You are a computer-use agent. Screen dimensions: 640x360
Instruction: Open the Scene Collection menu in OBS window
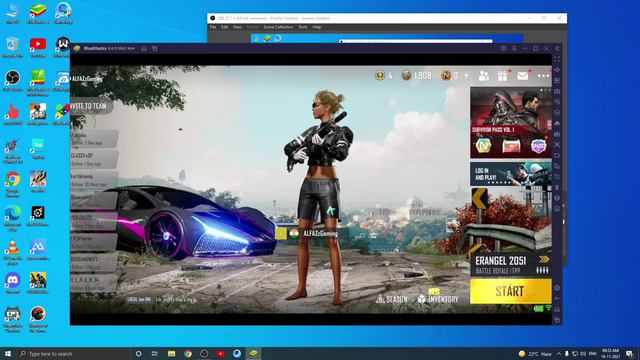tap(278, 27)
